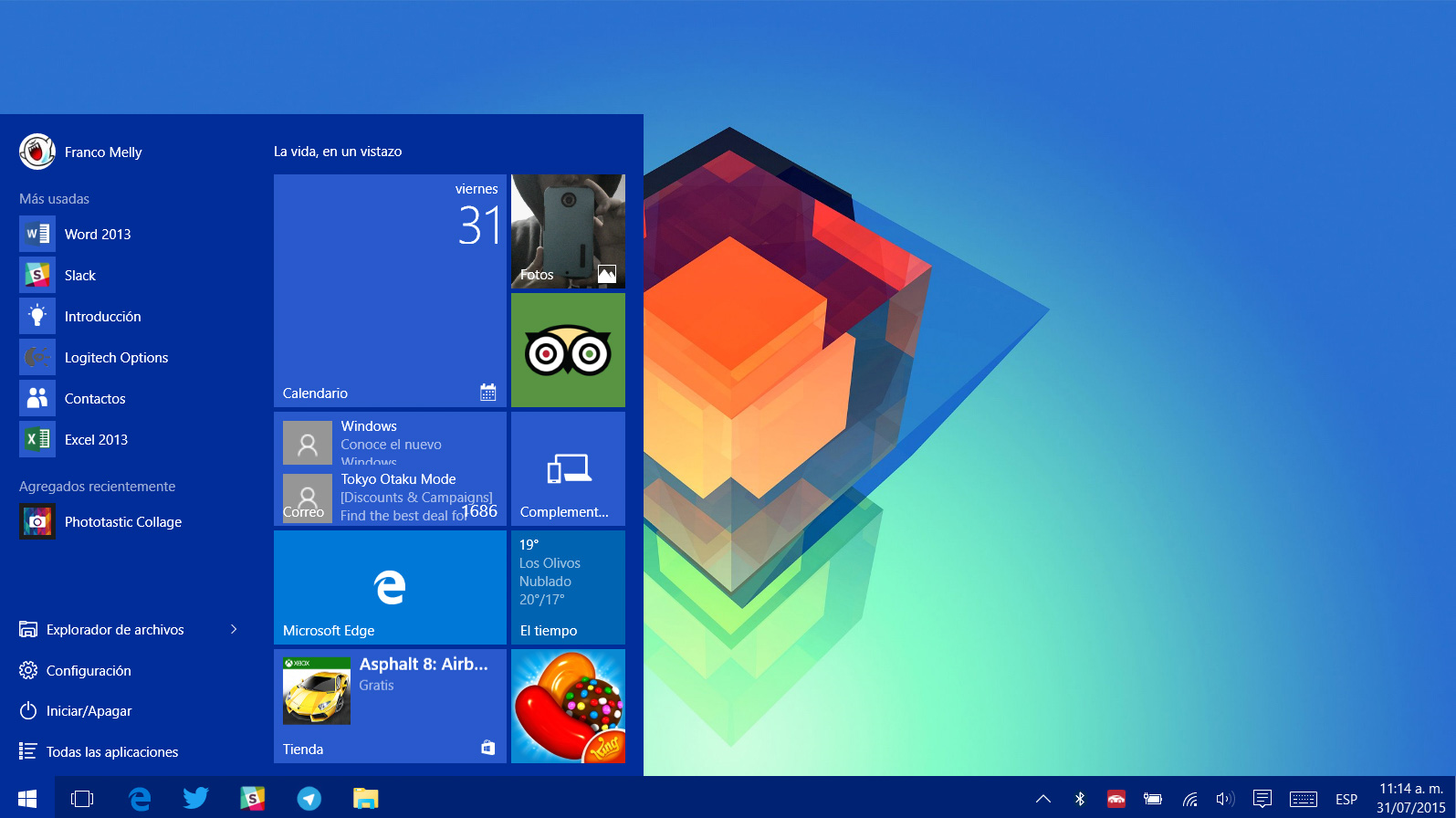
Task: Expand the Explorador de archivos jump list arrow
Action: tap(234, 629)
